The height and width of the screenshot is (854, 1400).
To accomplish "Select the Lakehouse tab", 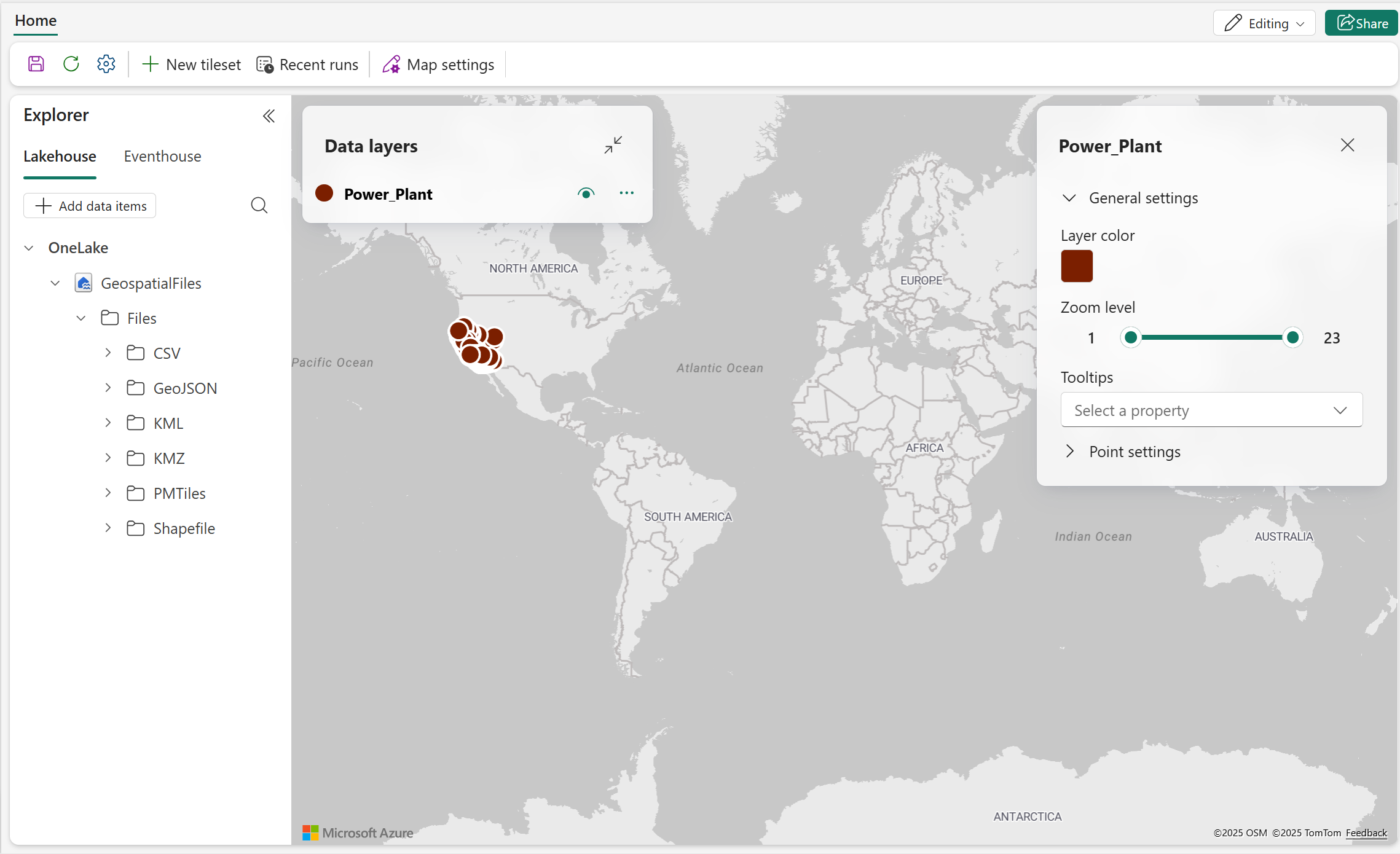I will tap(60, 156).
